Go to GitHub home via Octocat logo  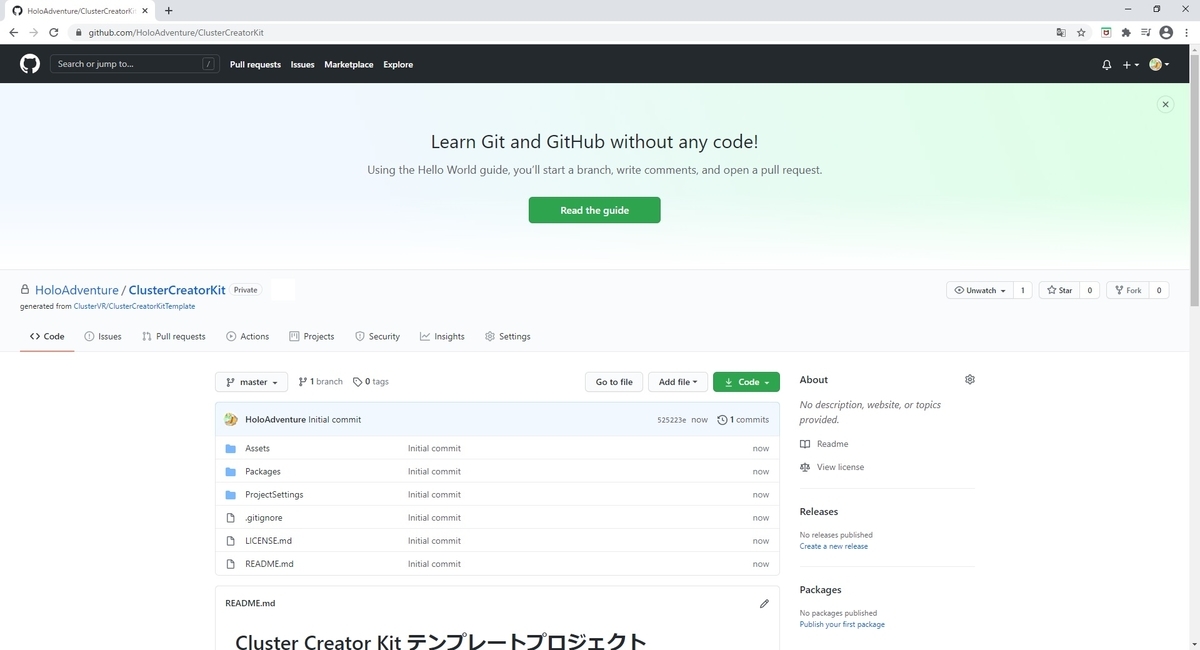tap(30, 64)
